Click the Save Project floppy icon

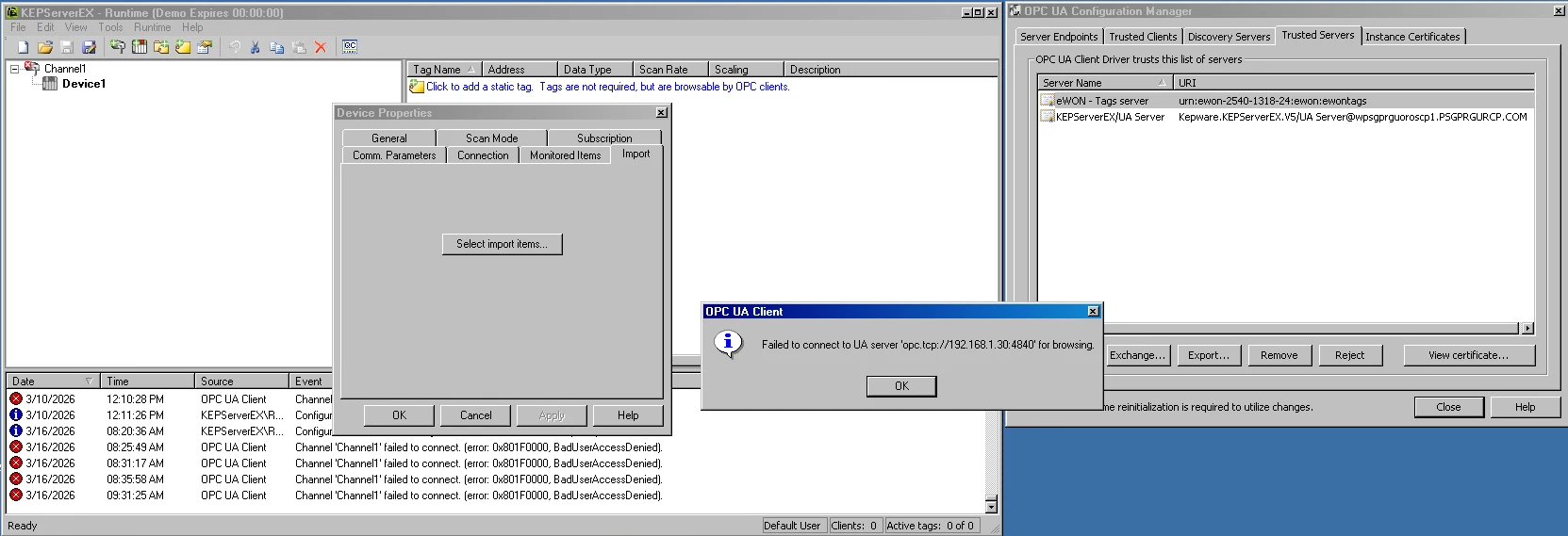67,47
